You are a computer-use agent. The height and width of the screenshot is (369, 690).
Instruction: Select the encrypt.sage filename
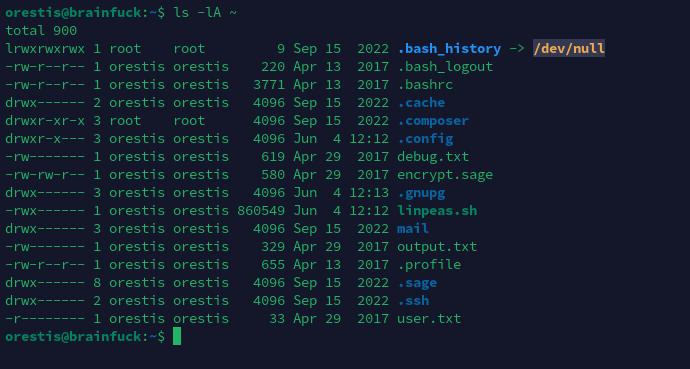(x=445, y=175)
